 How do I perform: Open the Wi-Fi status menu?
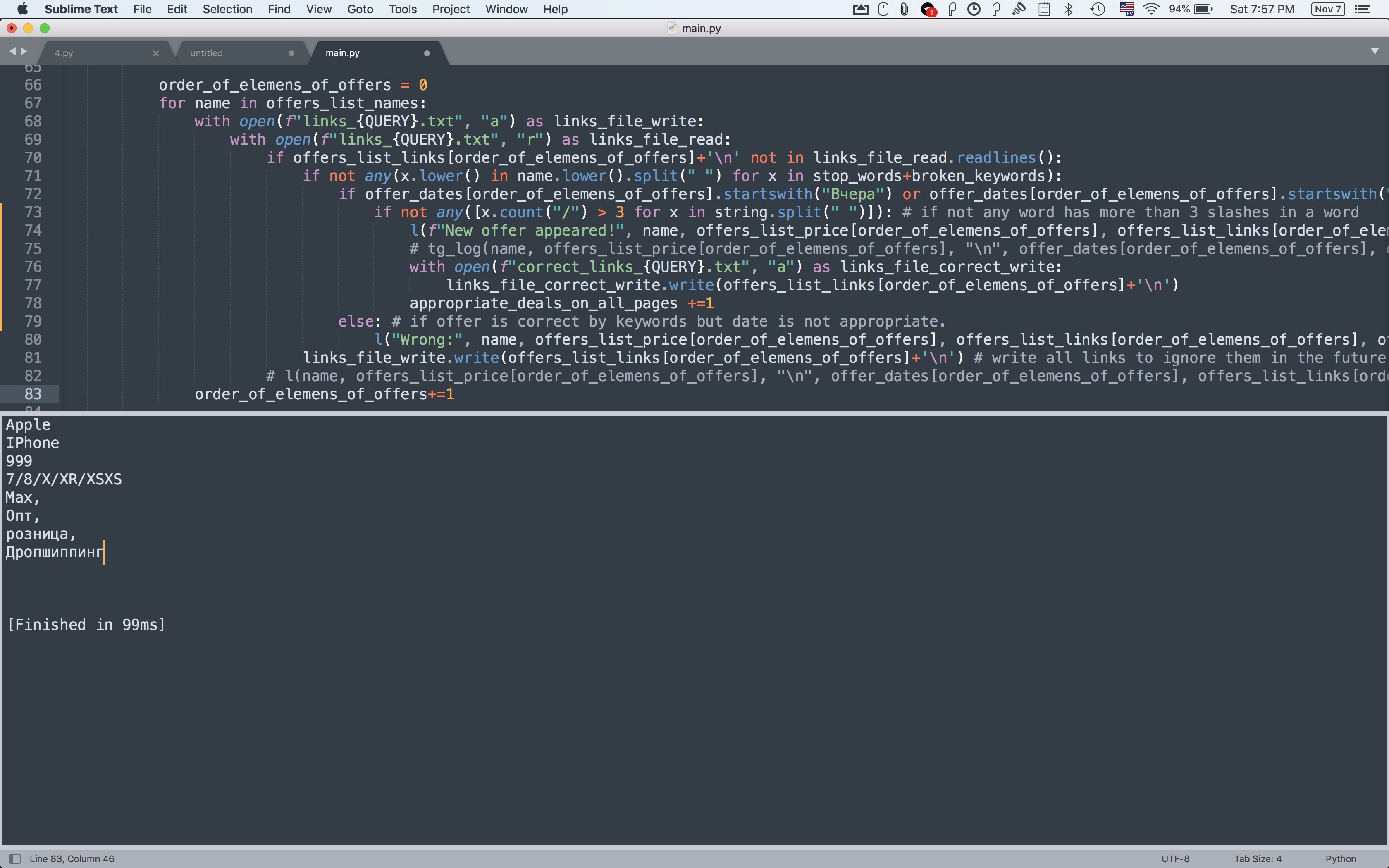[x=1151, y=9]
